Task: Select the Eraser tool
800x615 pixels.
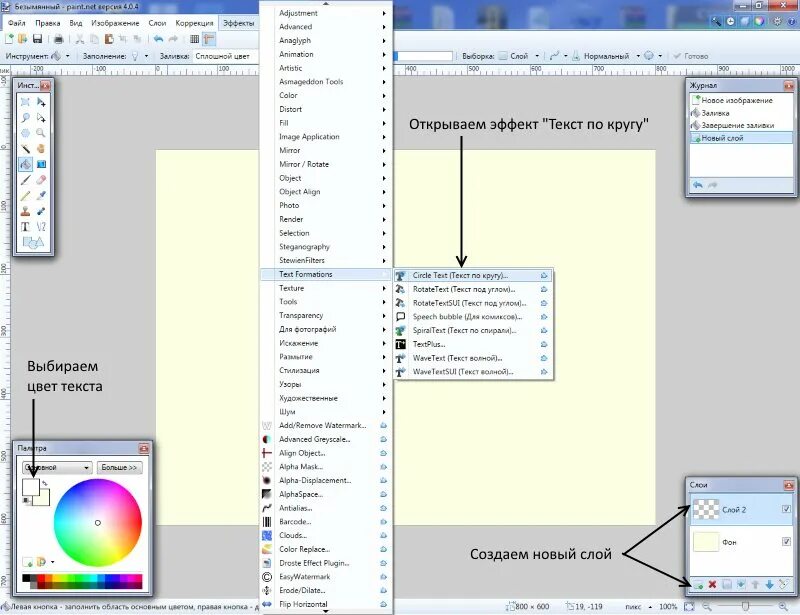Action: [x=41, y=180]
